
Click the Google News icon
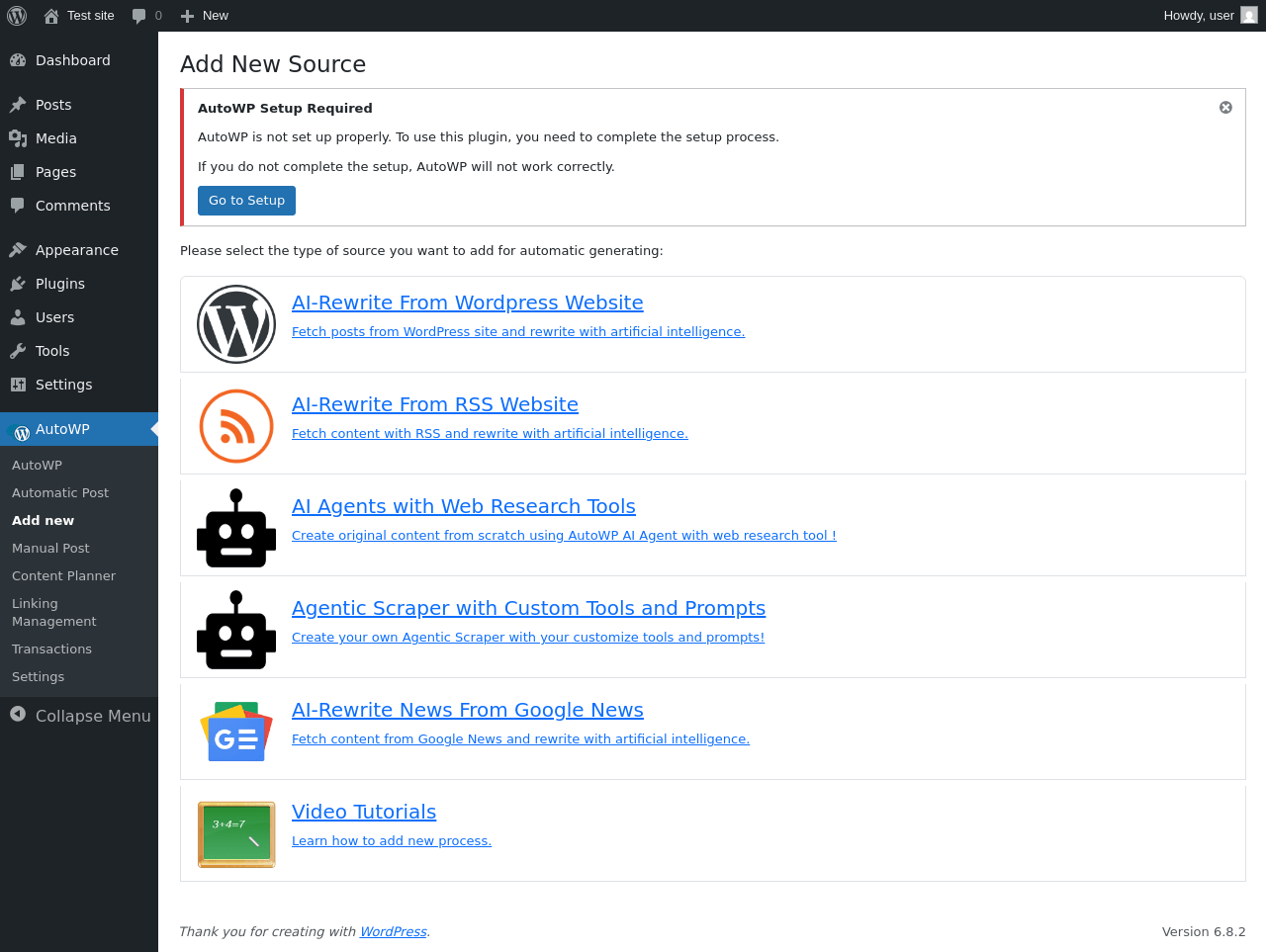click(x=236, y=732)
